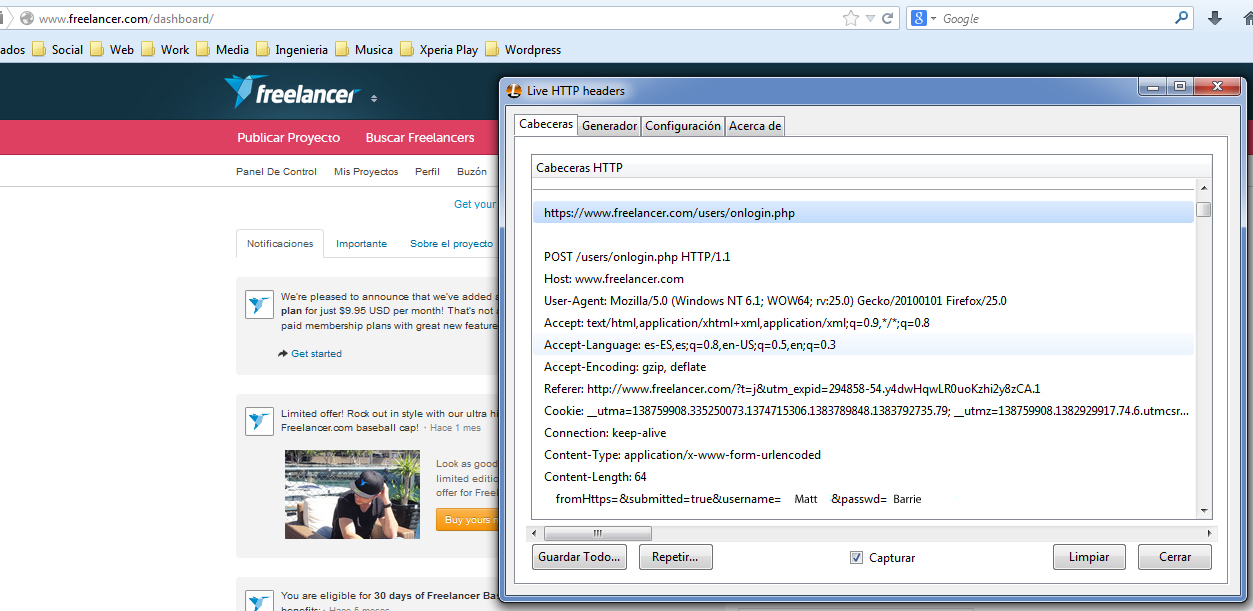Click the Google search input field
The height and width of the screenshot is (611, 1253).
pos(1055,19)
